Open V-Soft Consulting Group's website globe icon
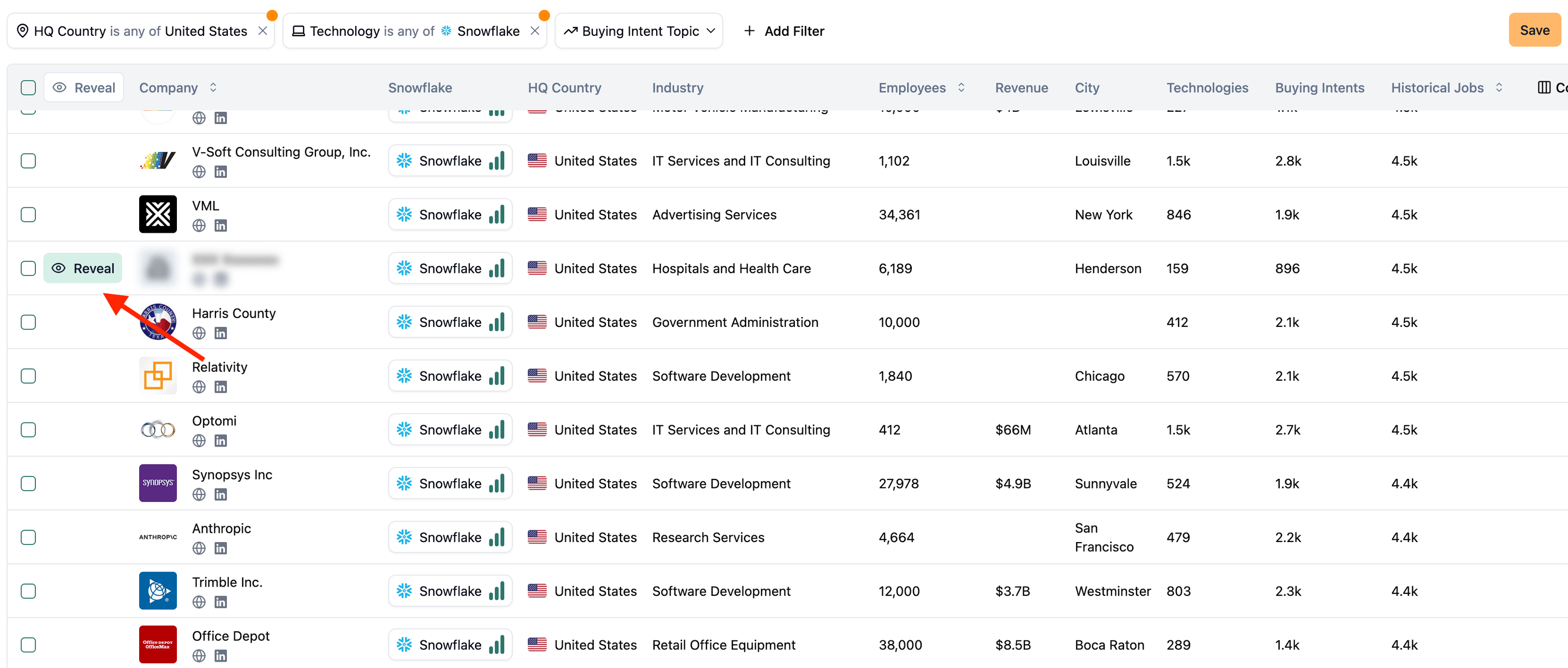 point(198,172)
